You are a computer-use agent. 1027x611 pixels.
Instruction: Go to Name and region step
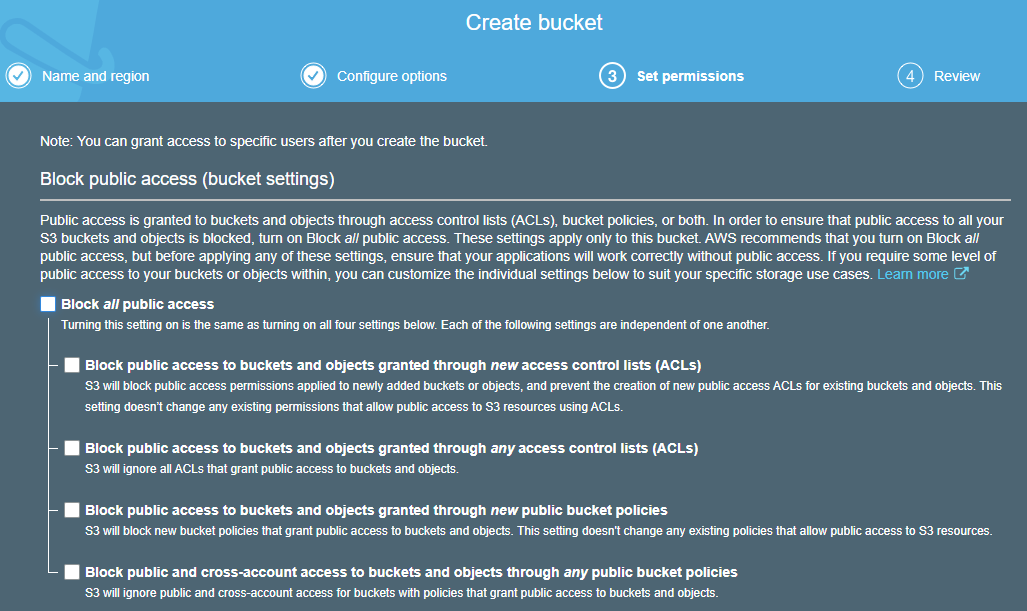coord(96,76)
